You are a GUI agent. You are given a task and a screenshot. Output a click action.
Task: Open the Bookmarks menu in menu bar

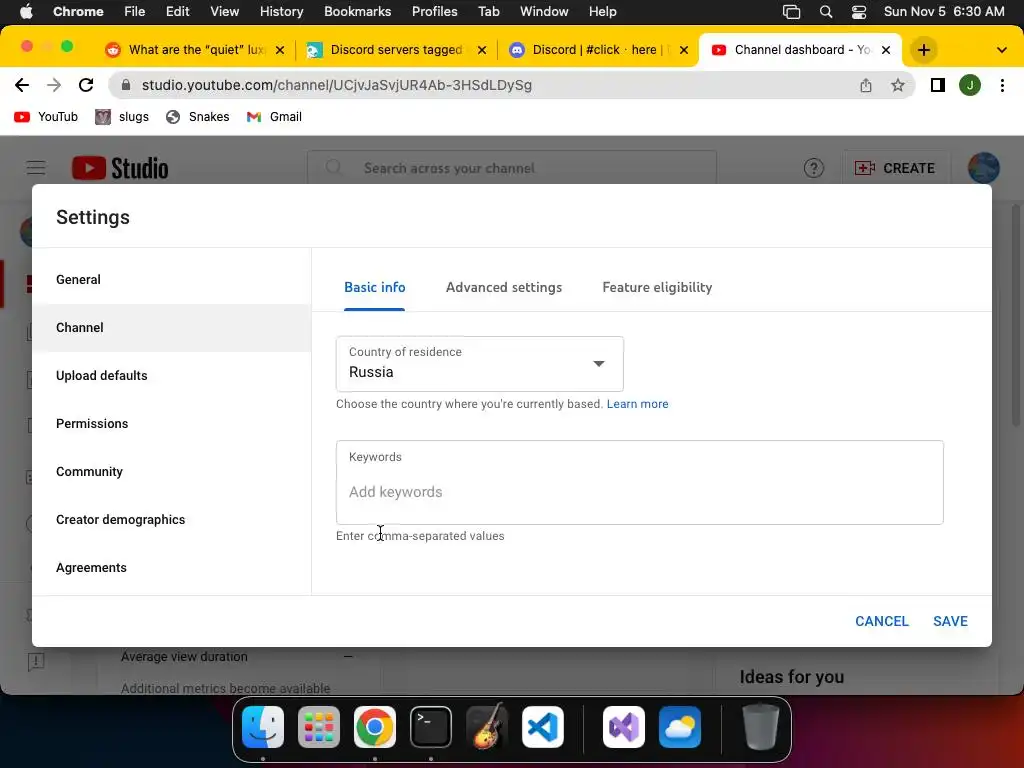[357, 11]
